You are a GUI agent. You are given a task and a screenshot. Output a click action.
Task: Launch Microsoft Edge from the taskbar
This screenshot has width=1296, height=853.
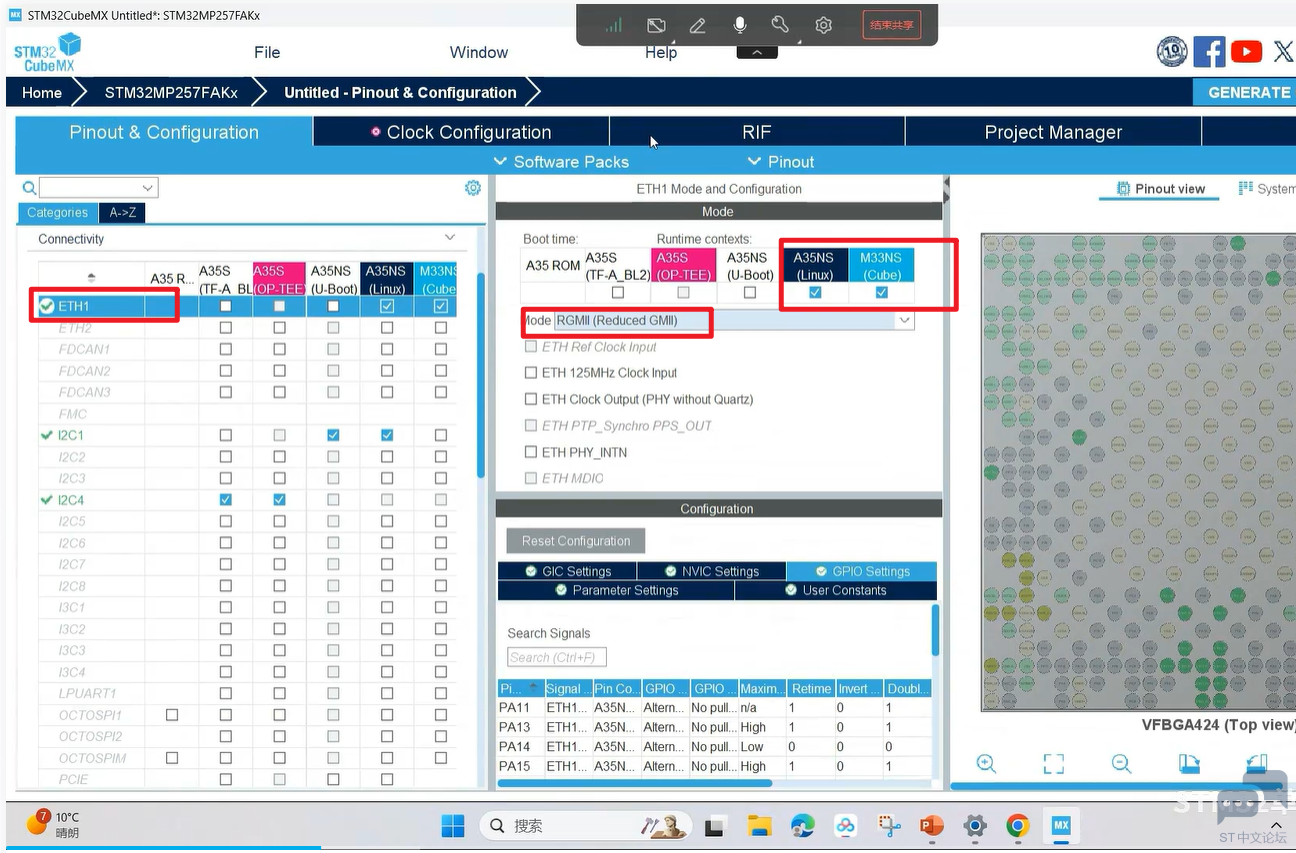click(x=802, y=826)
